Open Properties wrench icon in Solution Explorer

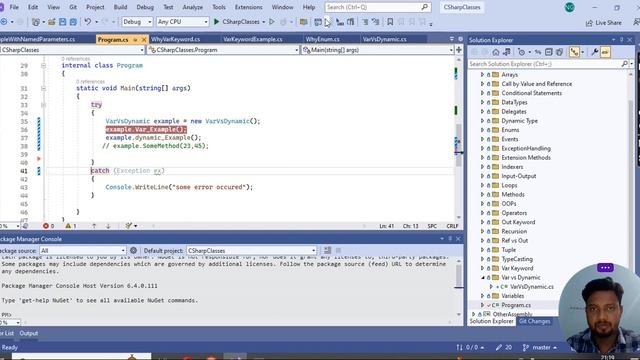tap(595, 52)
